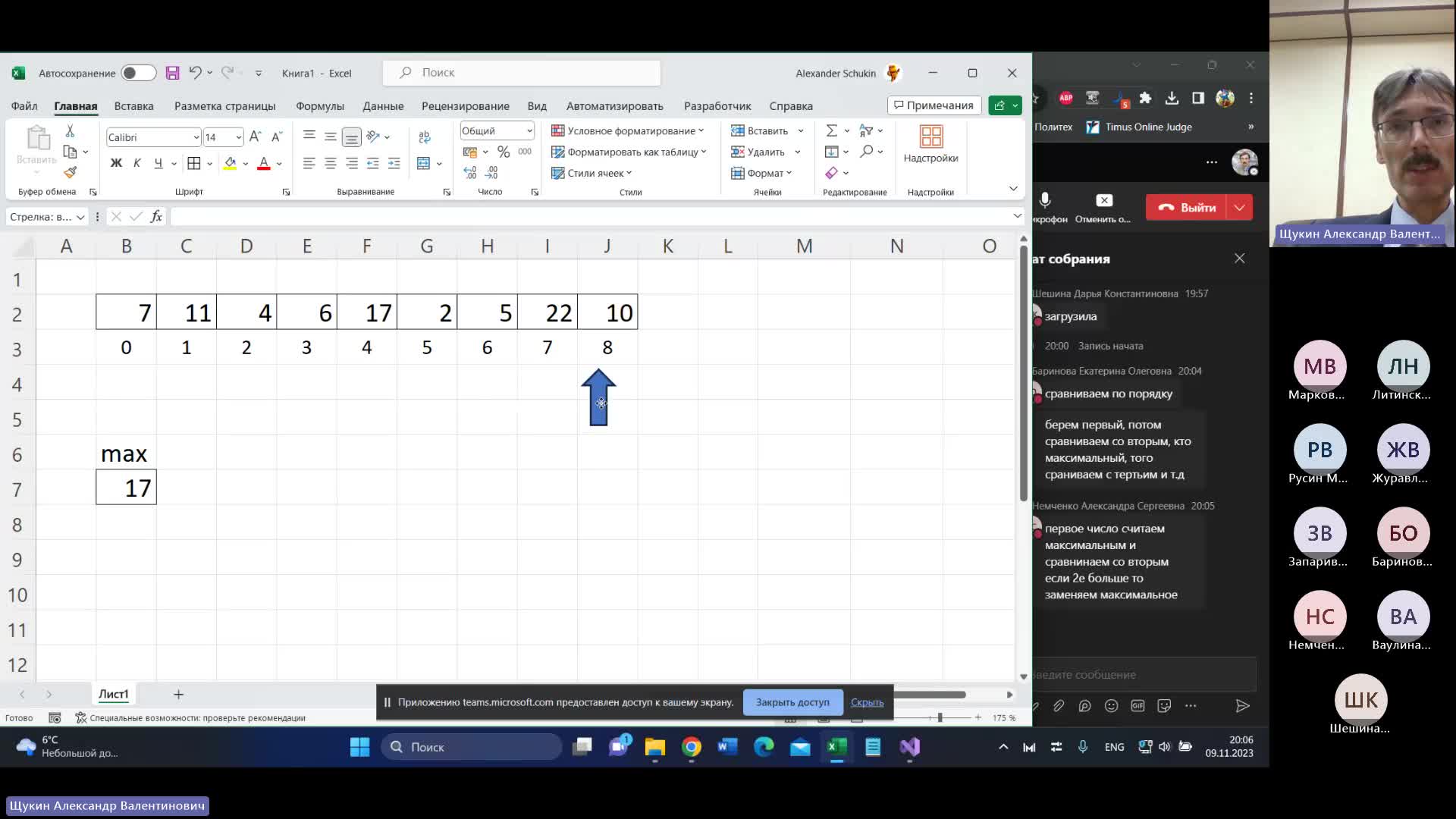Expand the formula bar
This screenshot has height=819, width=1456.
click(1018, 217)
